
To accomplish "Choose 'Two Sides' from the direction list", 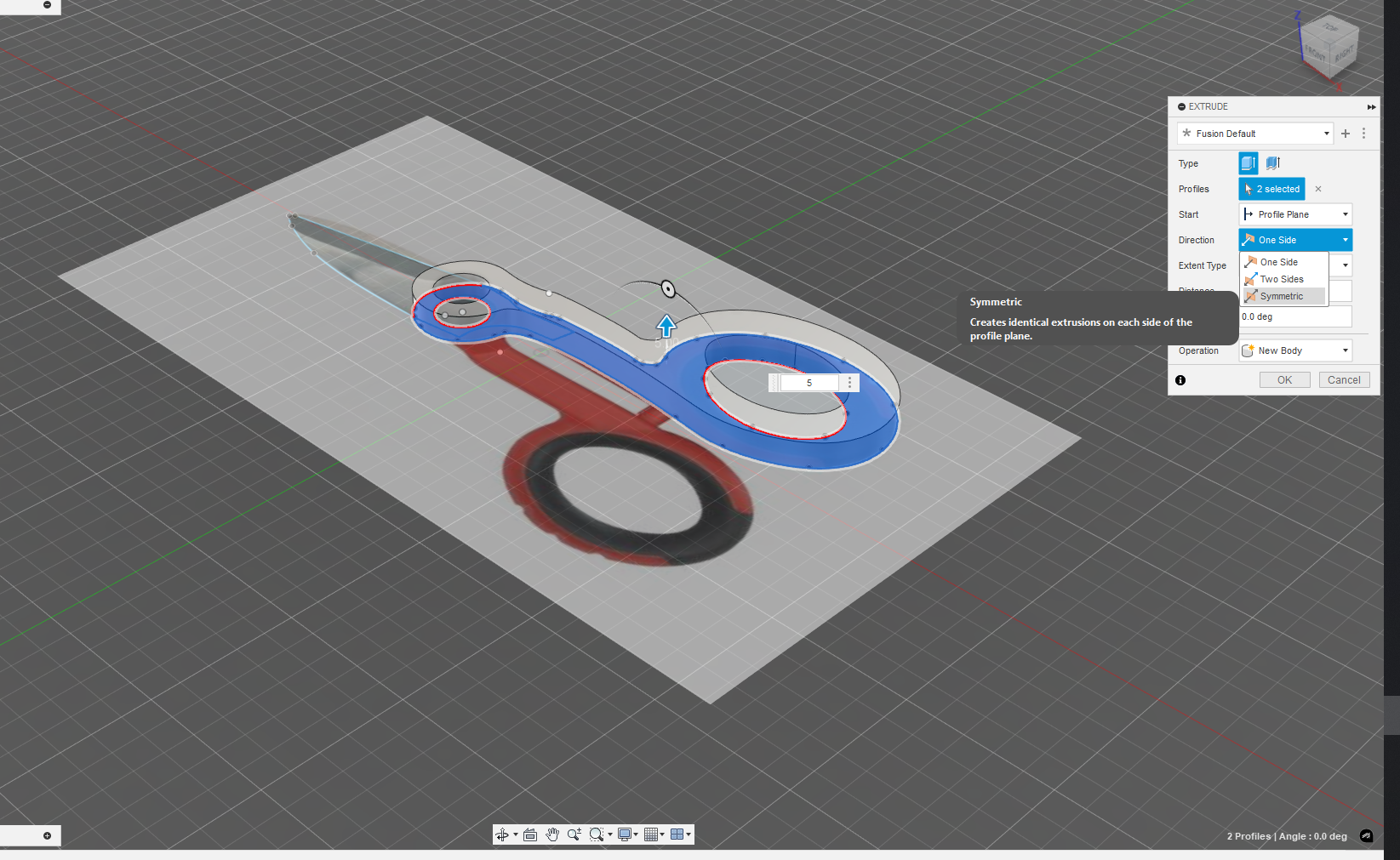I will [x=1283, y=279].
